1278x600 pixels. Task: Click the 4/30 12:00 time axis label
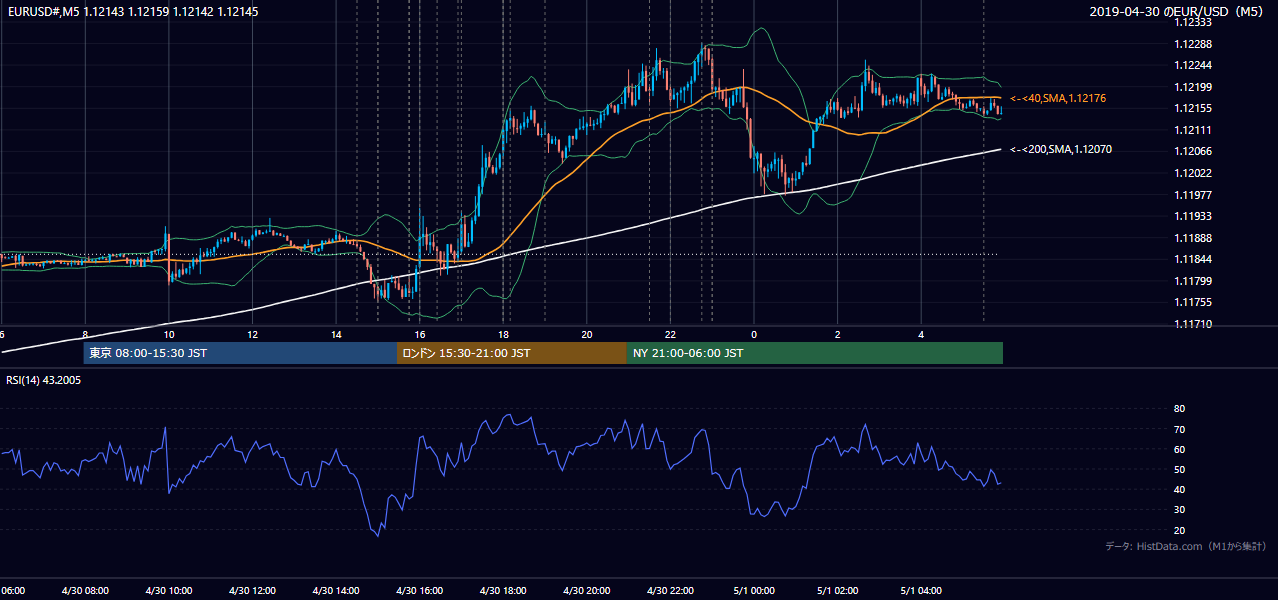coord(252,591)
